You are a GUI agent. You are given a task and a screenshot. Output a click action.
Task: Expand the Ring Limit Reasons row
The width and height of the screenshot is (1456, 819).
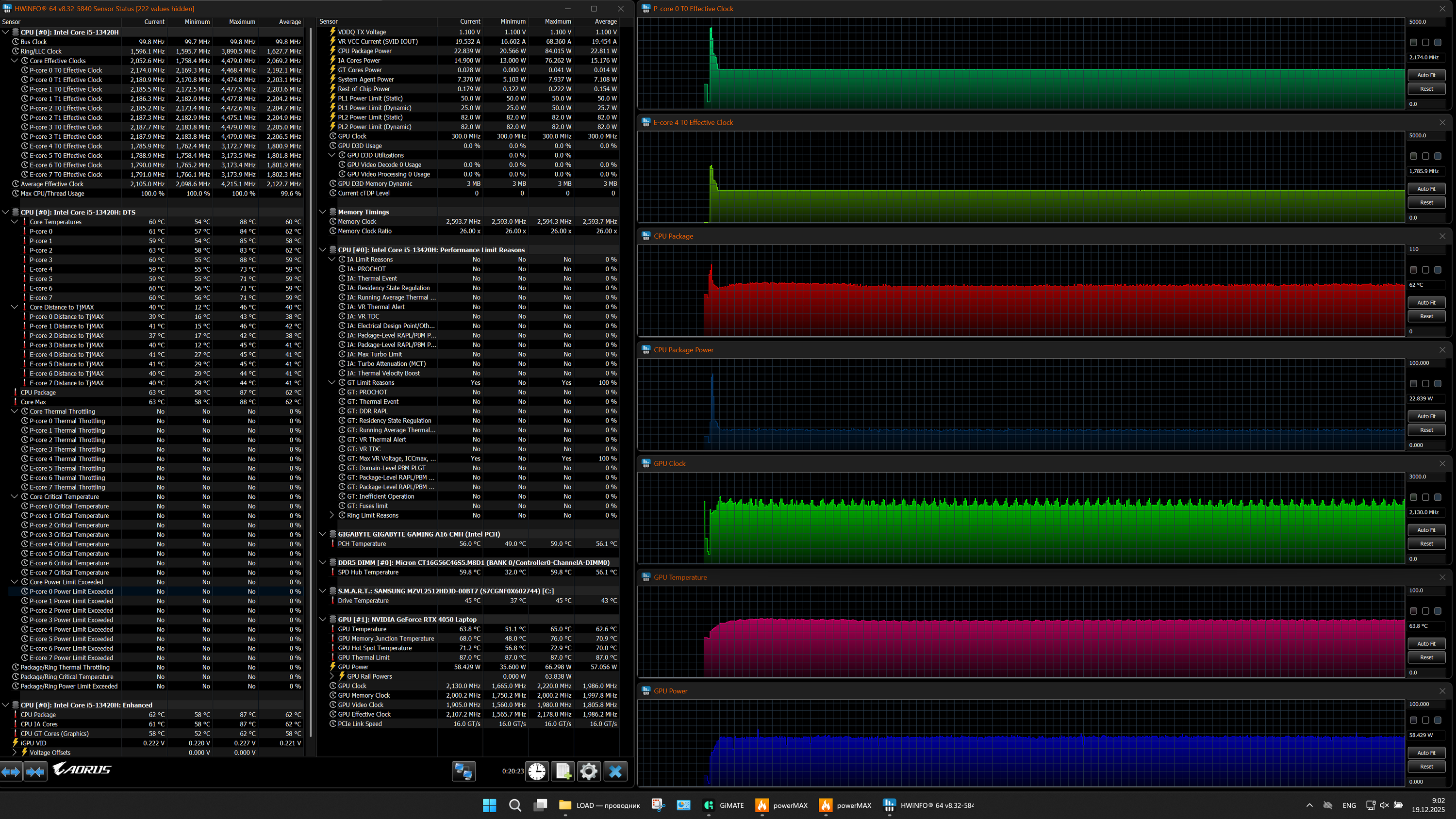coord(332,515)
